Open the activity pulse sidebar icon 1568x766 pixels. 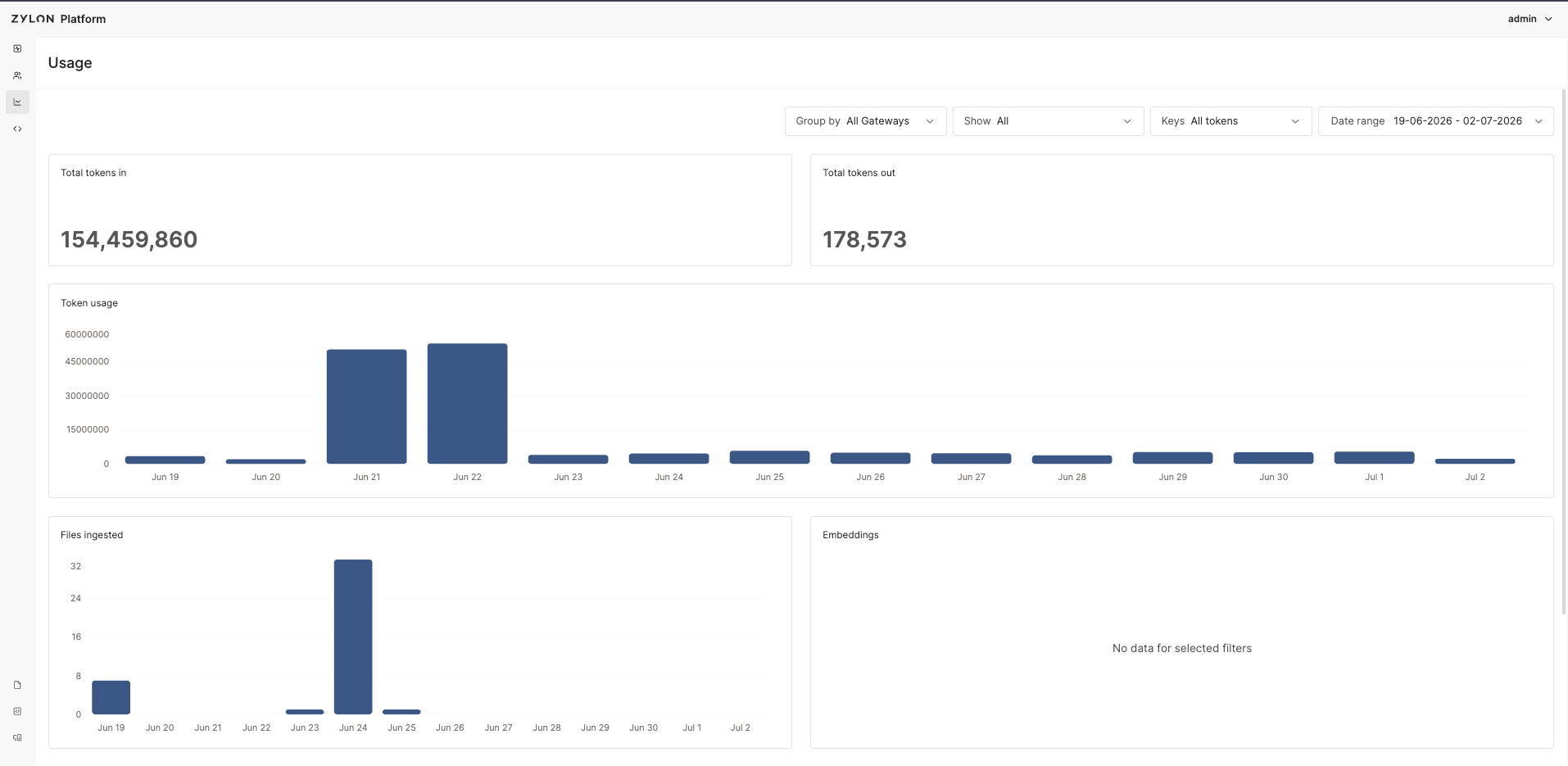coord(17,48)
